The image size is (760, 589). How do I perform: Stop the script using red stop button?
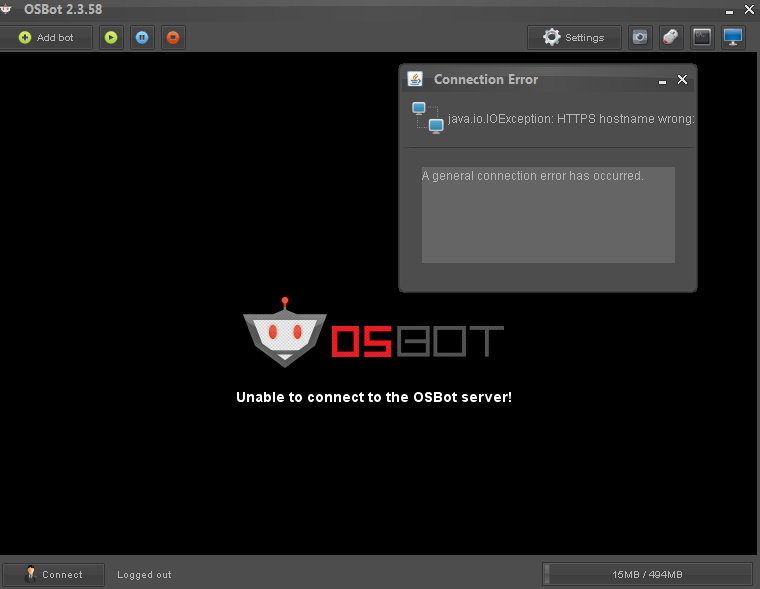173,37
